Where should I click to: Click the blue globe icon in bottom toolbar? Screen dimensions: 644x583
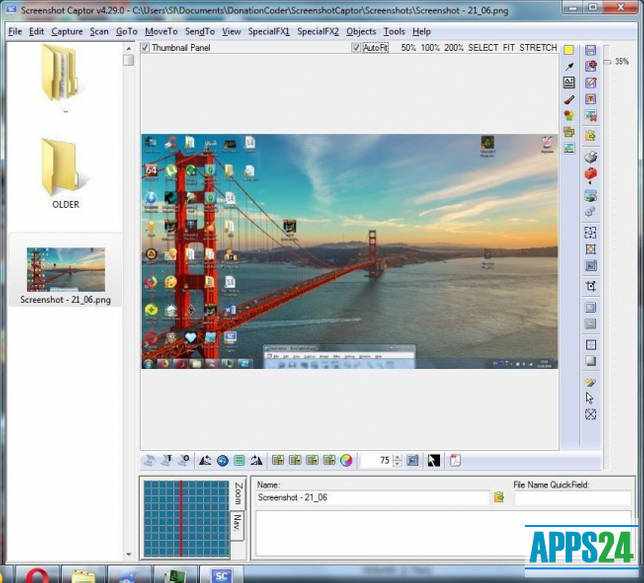tap(222, 461)
